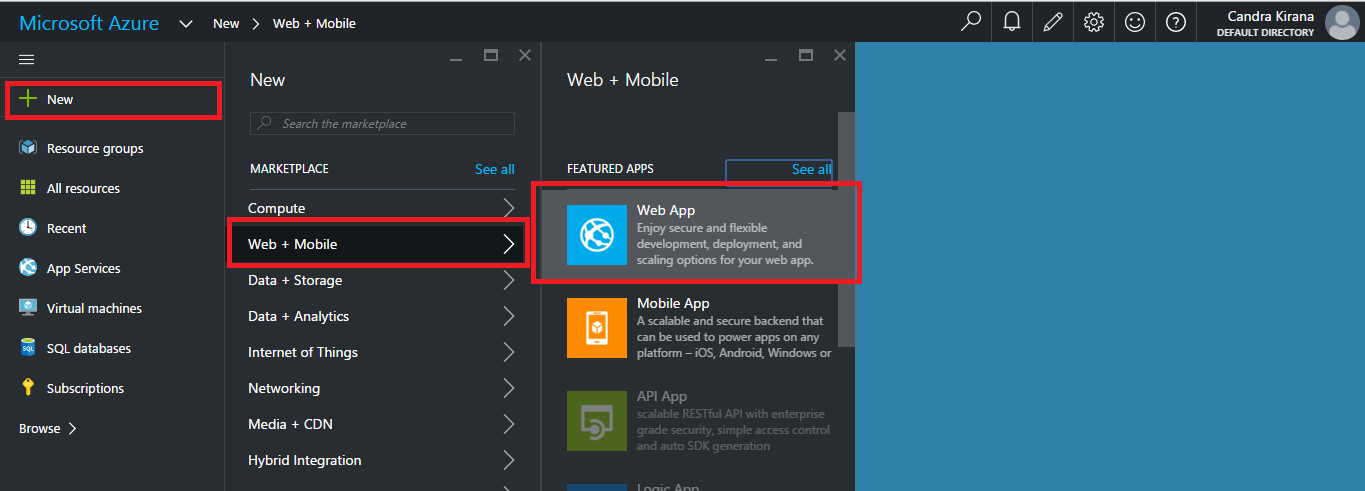This screenshot has width=1365, height=491.
Task: Select Internet of Things category label
Action: pyautogui.click(x=303, y=352)
